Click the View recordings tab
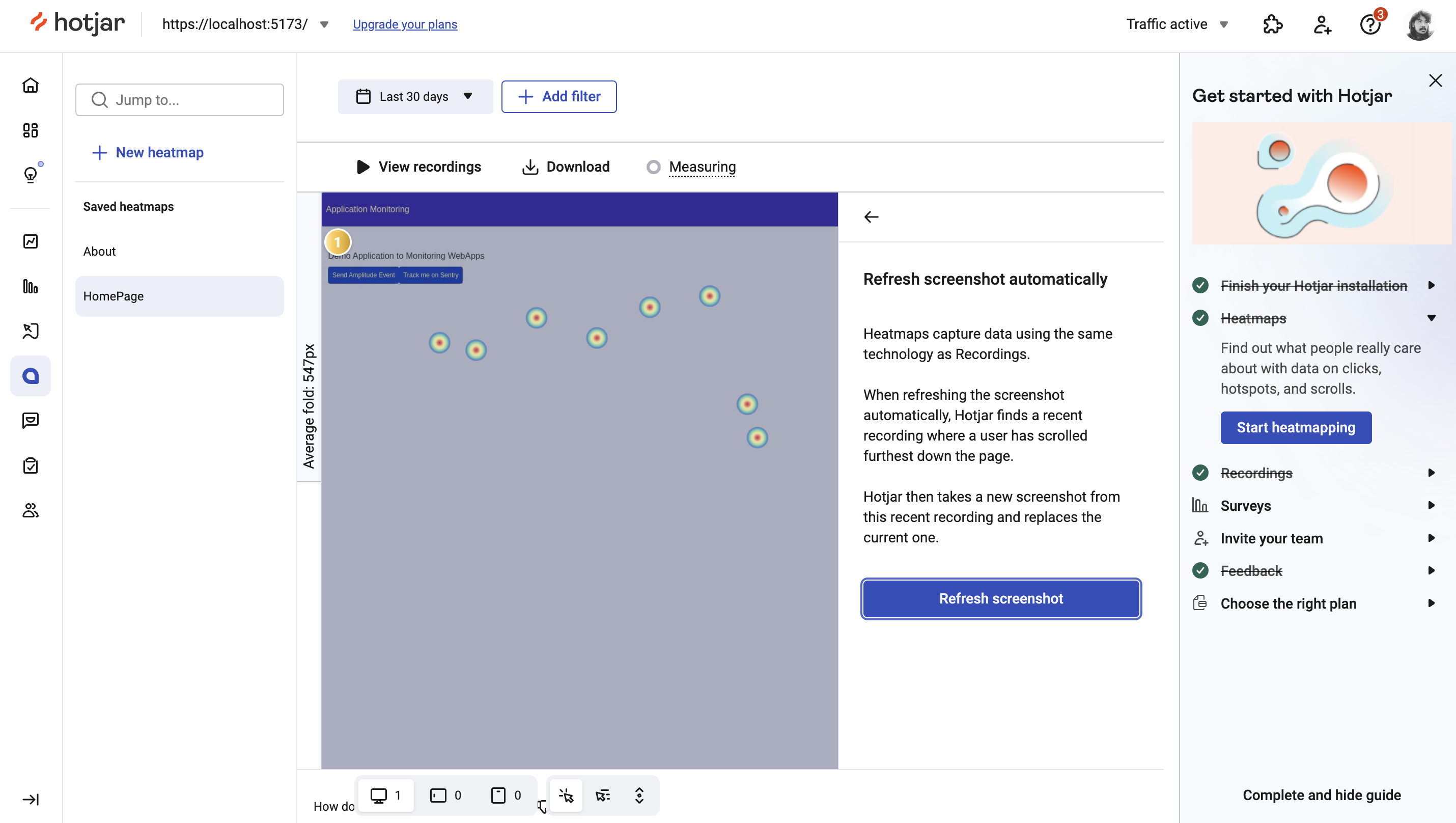The height and width of the screenshot is (823, 1456). point(420,167)
